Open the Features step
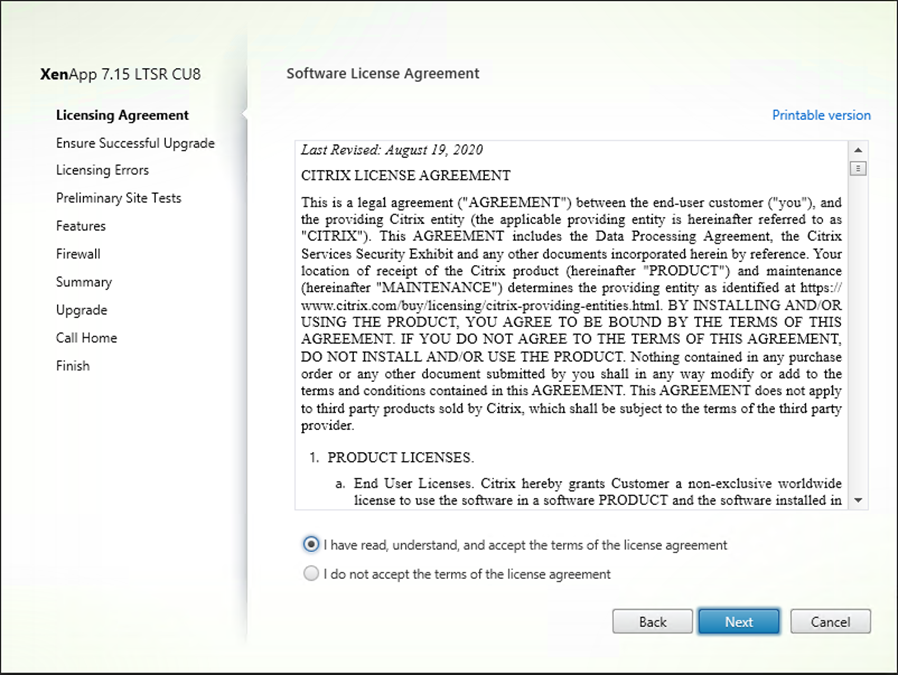 coord(81,226)
